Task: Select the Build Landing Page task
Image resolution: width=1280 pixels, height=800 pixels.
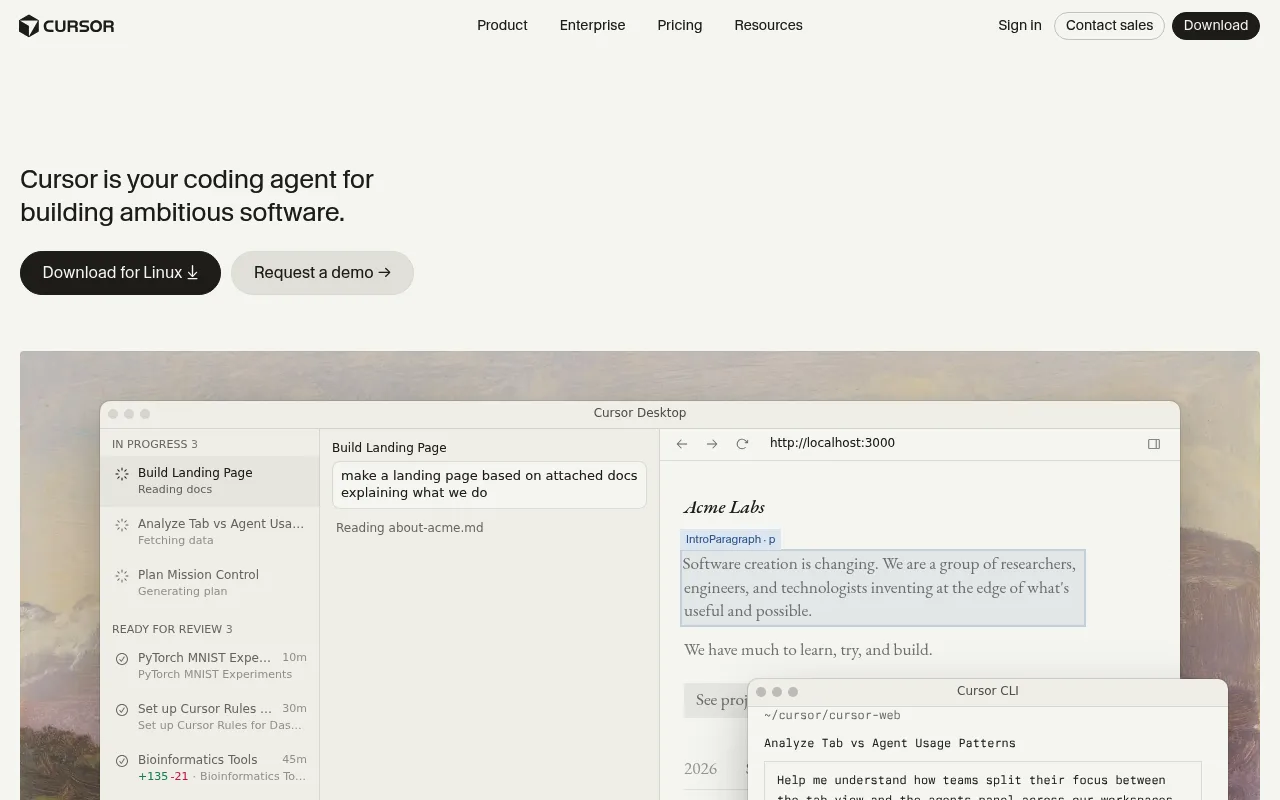Action: 210,481
